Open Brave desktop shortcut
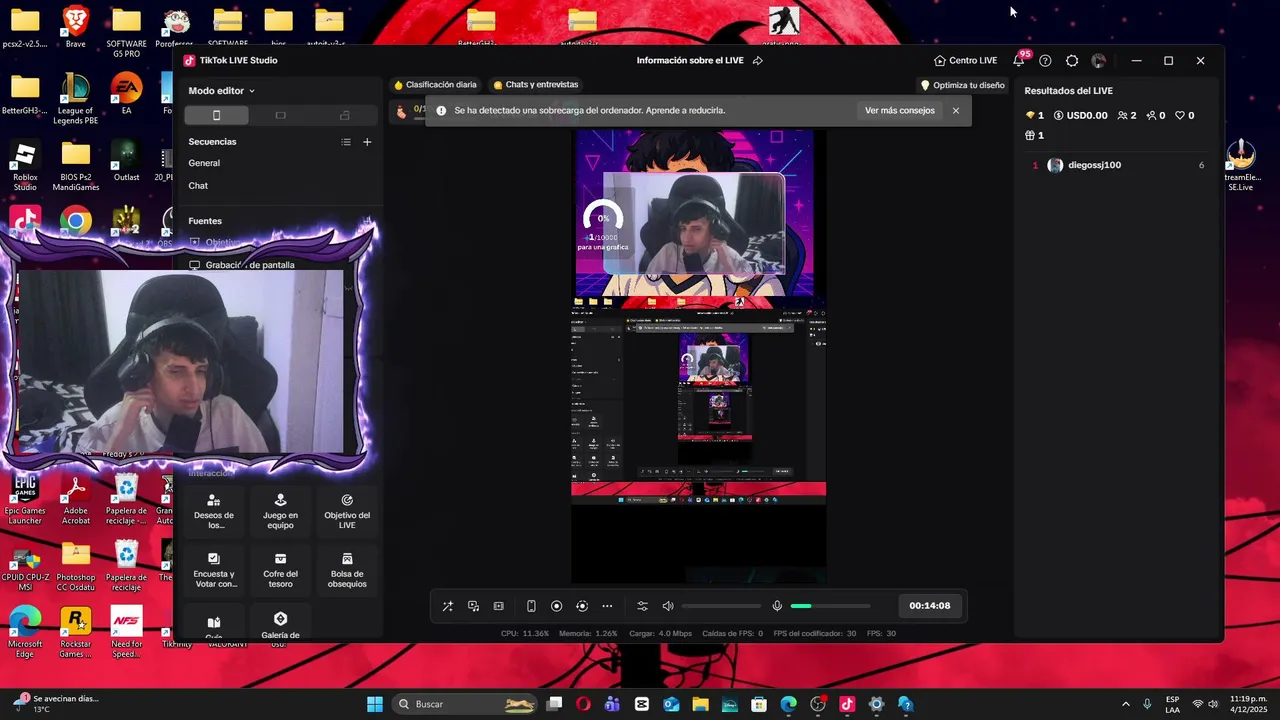The height and width of the screenshot is (720, 1280). 75,27
